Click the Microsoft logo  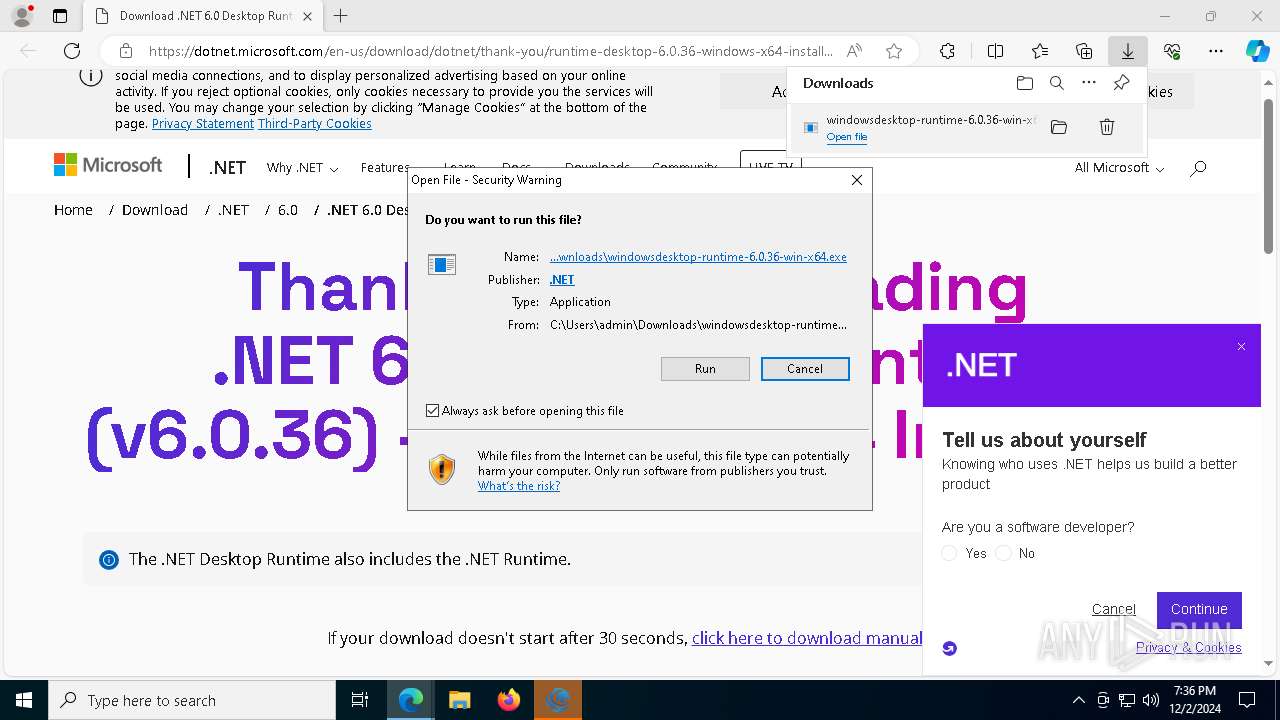(x=108, y=165)
